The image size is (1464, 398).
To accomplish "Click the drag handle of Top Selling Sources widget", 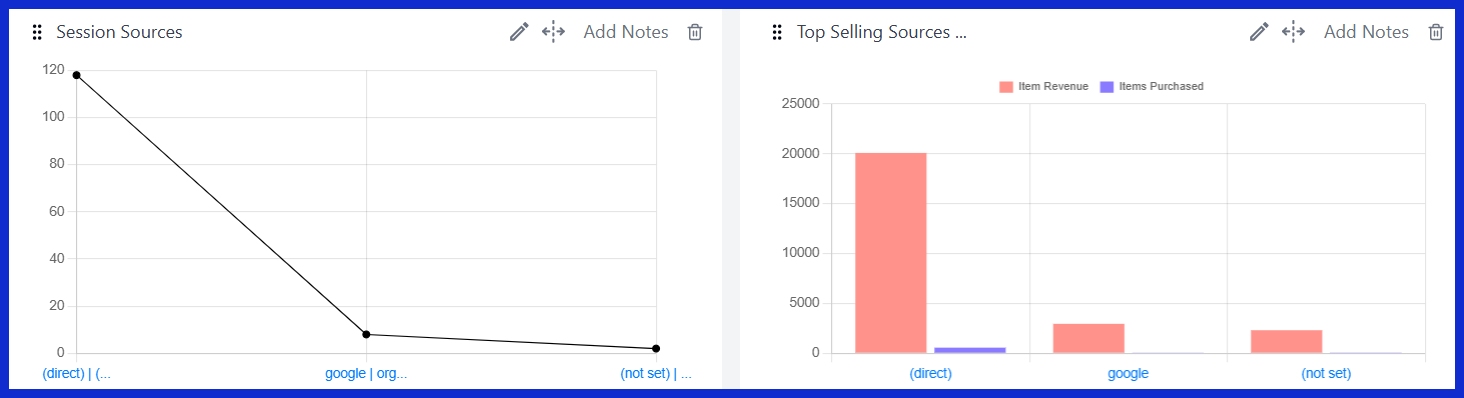I will tap(777, 33).
